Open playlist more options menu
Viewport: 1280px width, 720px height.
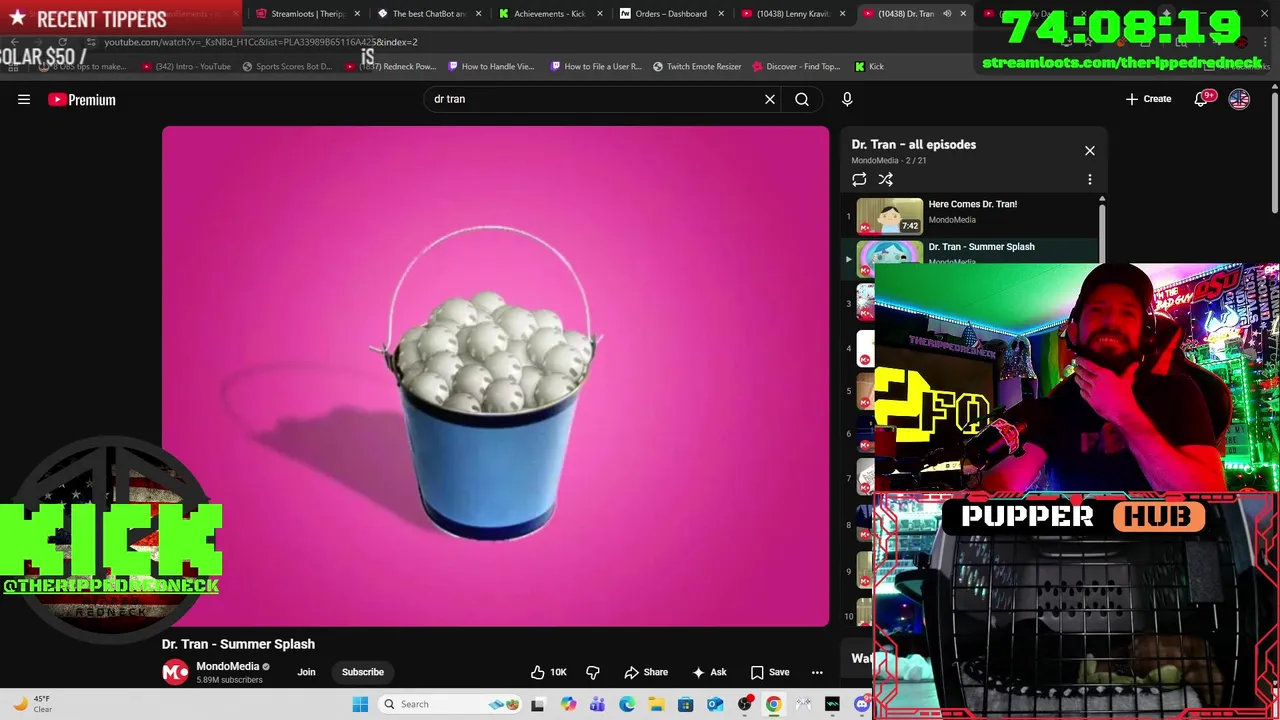tap(1090, 180)
